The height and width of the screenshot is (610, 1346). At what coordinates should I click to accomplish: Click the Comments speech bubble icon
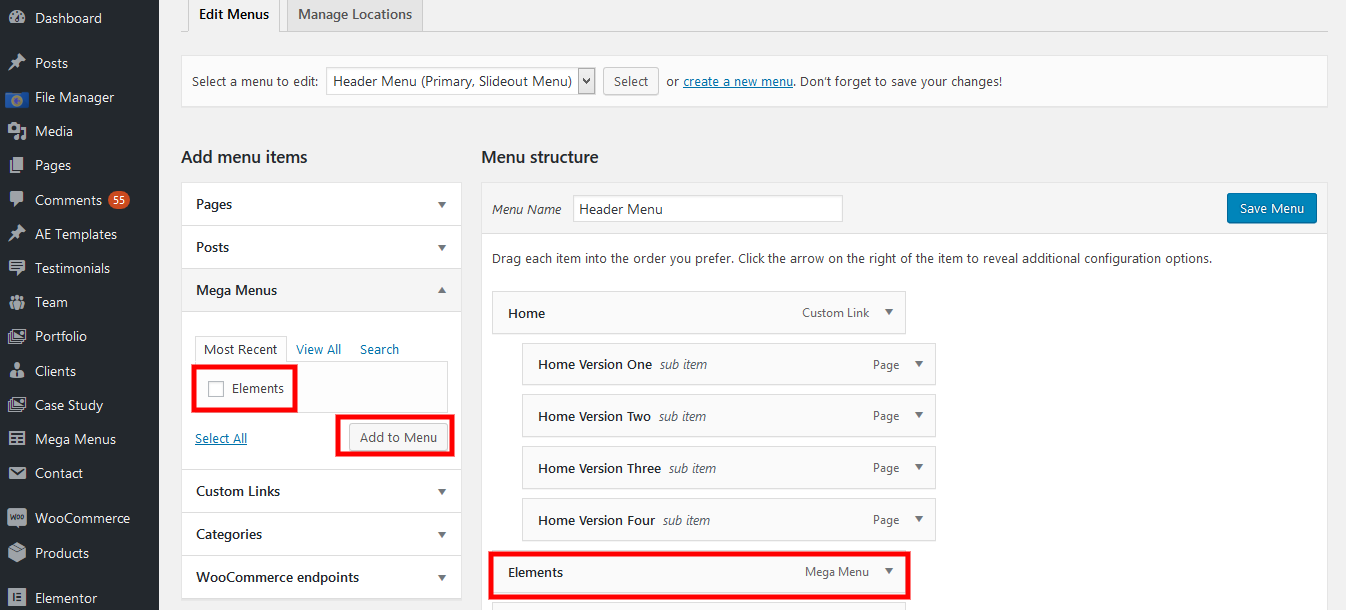[x=16, y=200]
